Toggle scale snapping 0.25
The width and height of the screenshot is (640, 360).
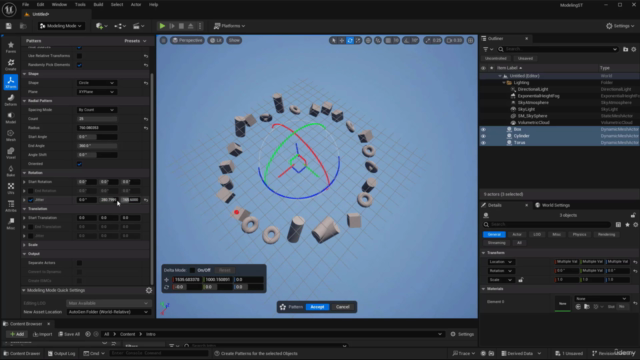(433, 40)
